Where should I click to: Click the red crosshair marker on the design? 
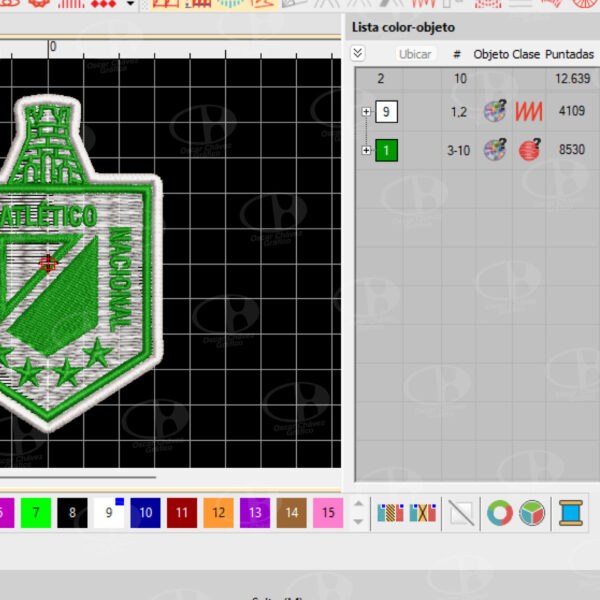coord(48,264)
